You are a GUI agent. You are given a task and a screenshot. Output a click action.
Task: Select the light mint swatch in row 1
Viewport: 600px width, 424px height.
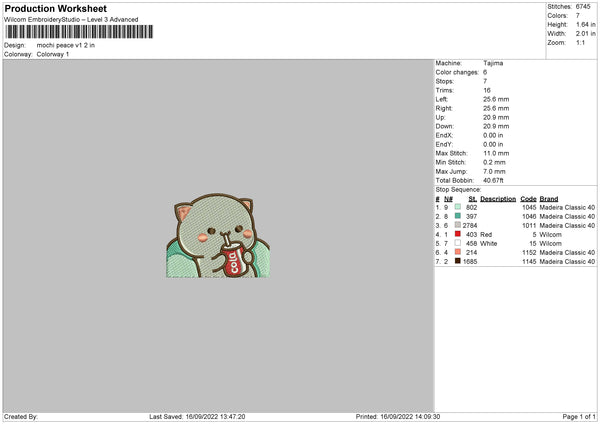[x=458, y=207]
